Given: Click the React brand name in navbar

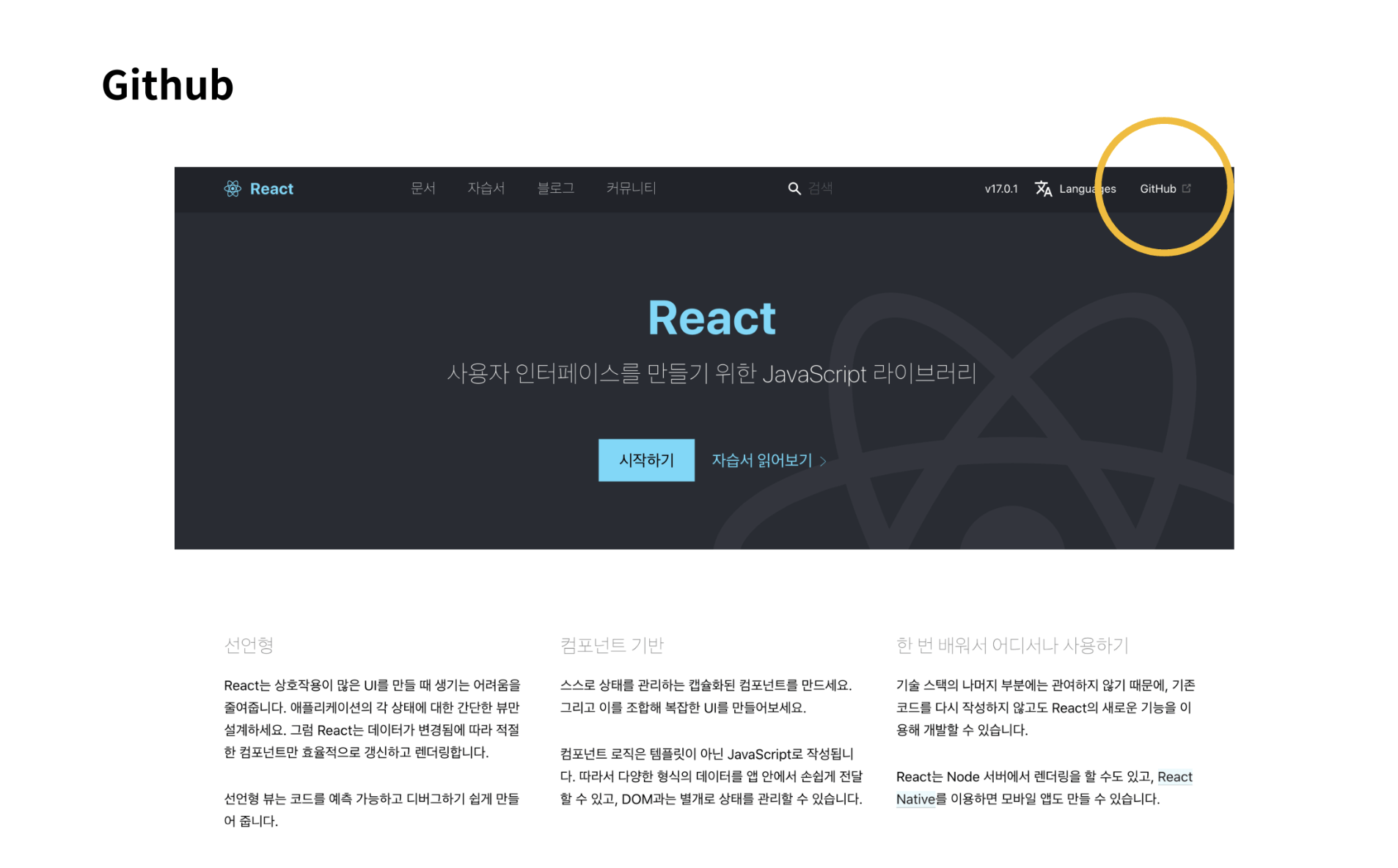Looking at the screenshot, I should coord(271,188).
